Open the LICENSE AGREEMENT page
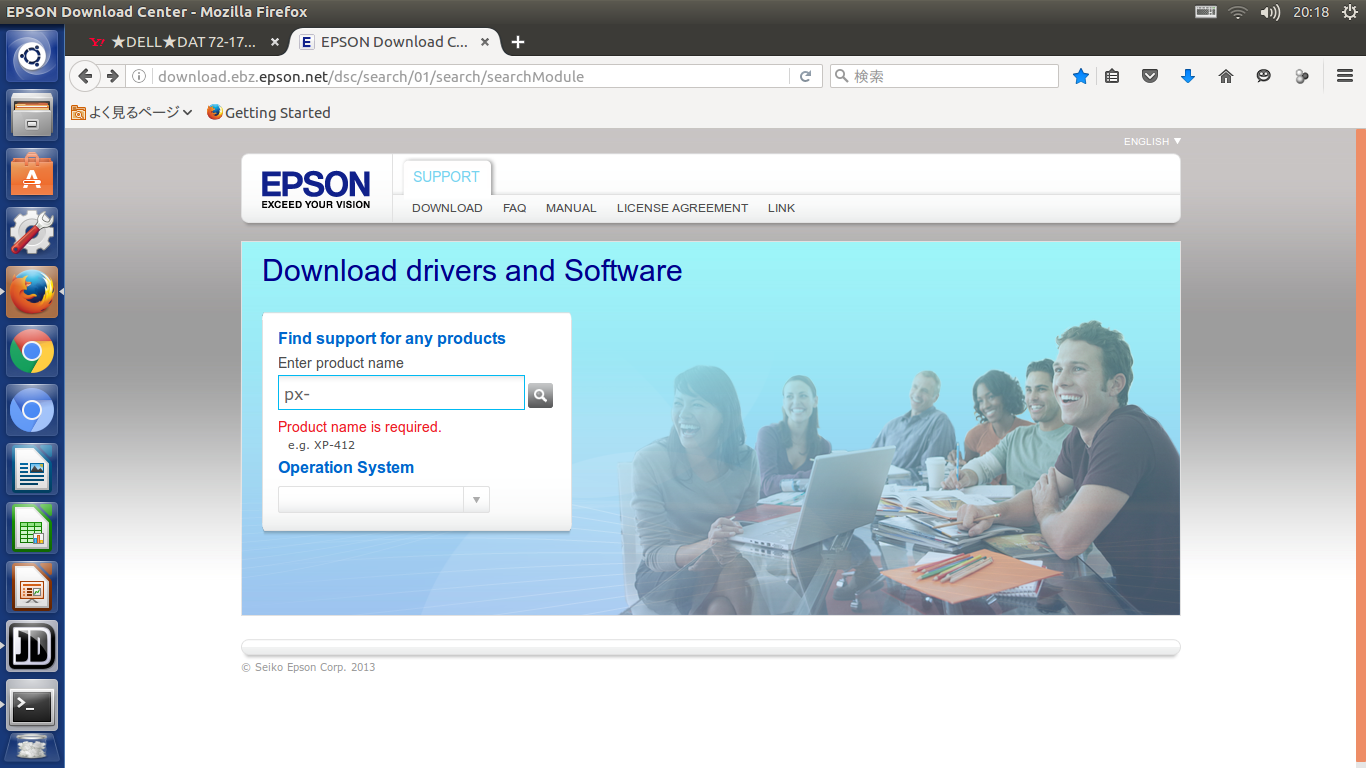This screenshot has height=768, width=1366. [682, 208]
